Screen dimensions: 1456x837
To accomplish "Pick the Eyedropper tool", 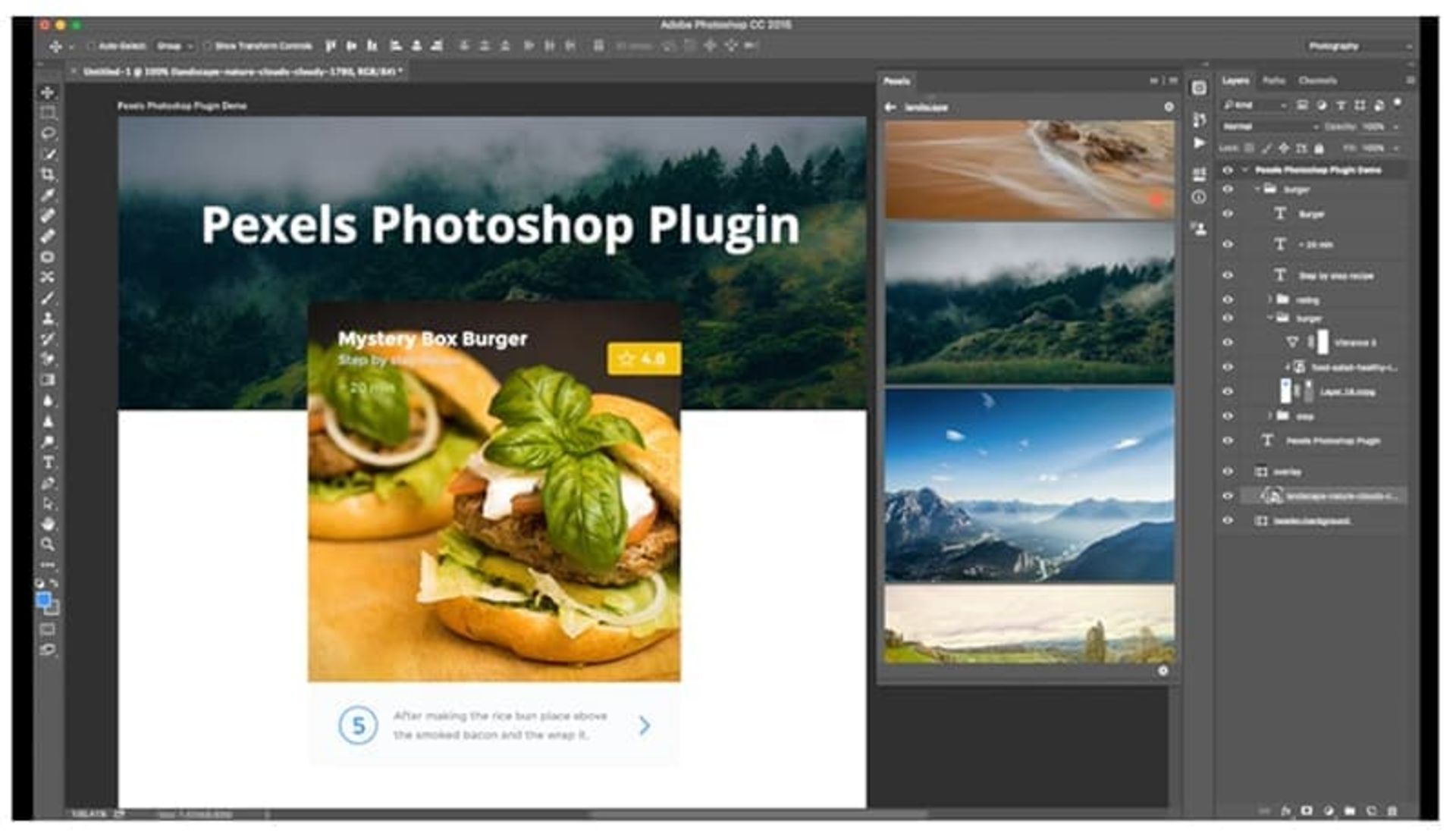I will (47, 195).
